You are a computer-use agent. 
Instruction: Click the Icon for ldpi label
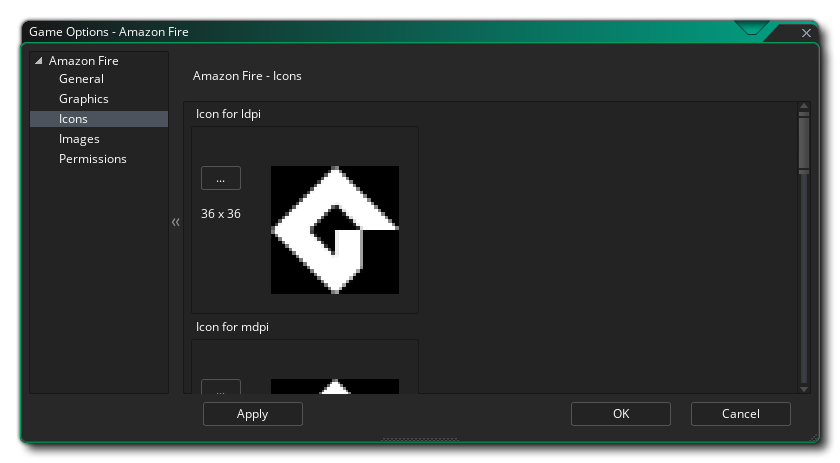pyautogui.click(x=228, y=114)
